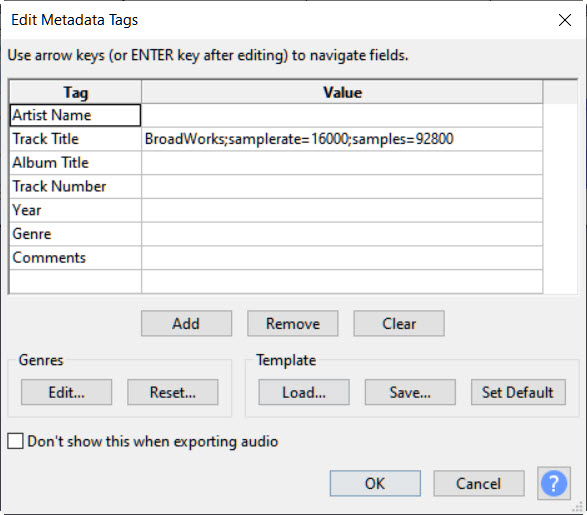587x515 pixels.
Task: Select the Comments value field
Action: coord(342,258)
